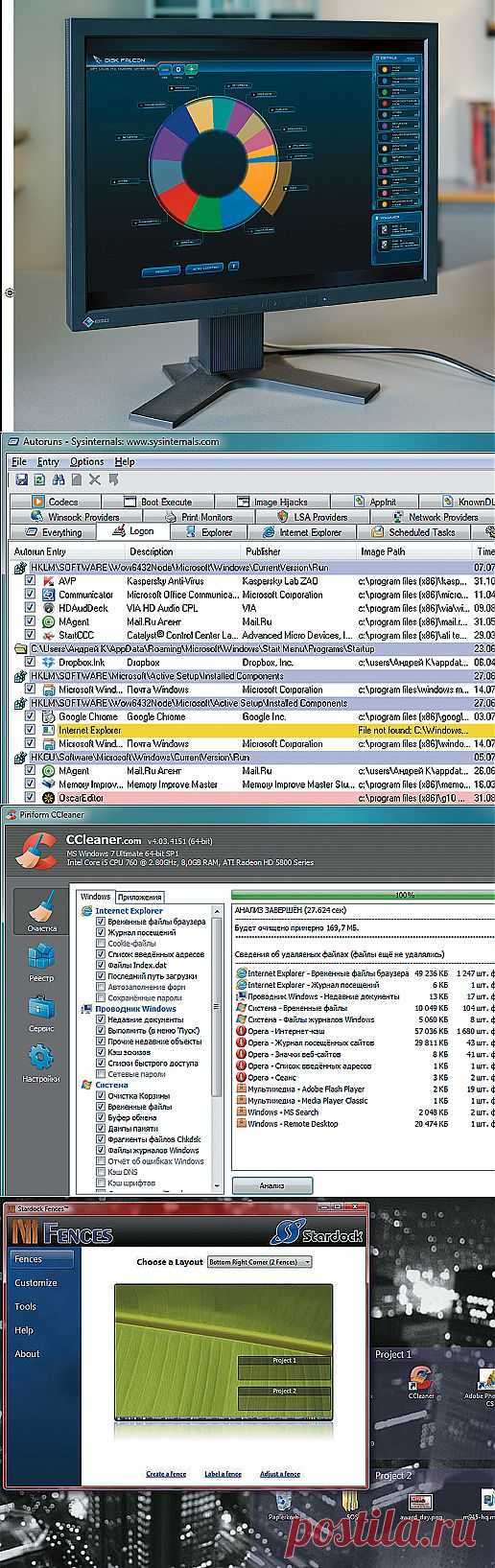Image resolution: width=495 pixels, height=1568 pixels.
Task: Click the Adjust a fence link
Action: [x=280, y=1474]
